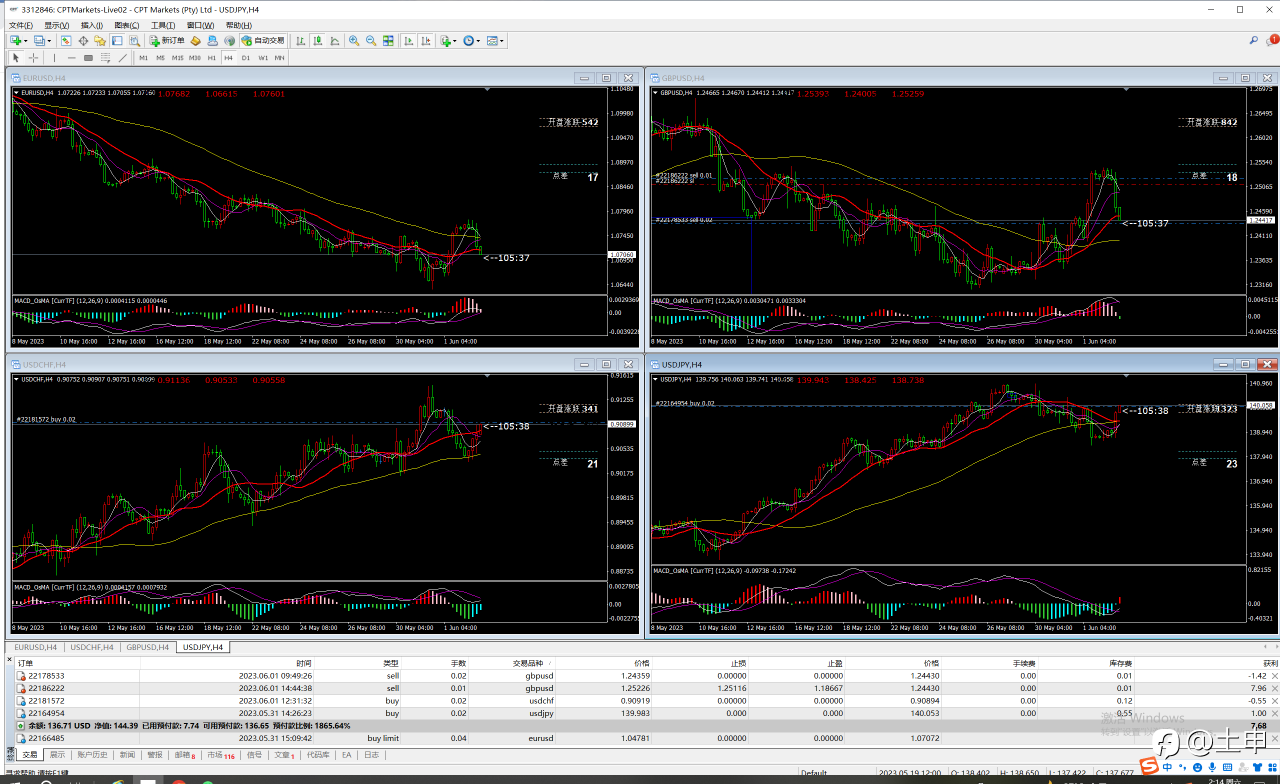Open the Templates dropdown

pos(495,41)
